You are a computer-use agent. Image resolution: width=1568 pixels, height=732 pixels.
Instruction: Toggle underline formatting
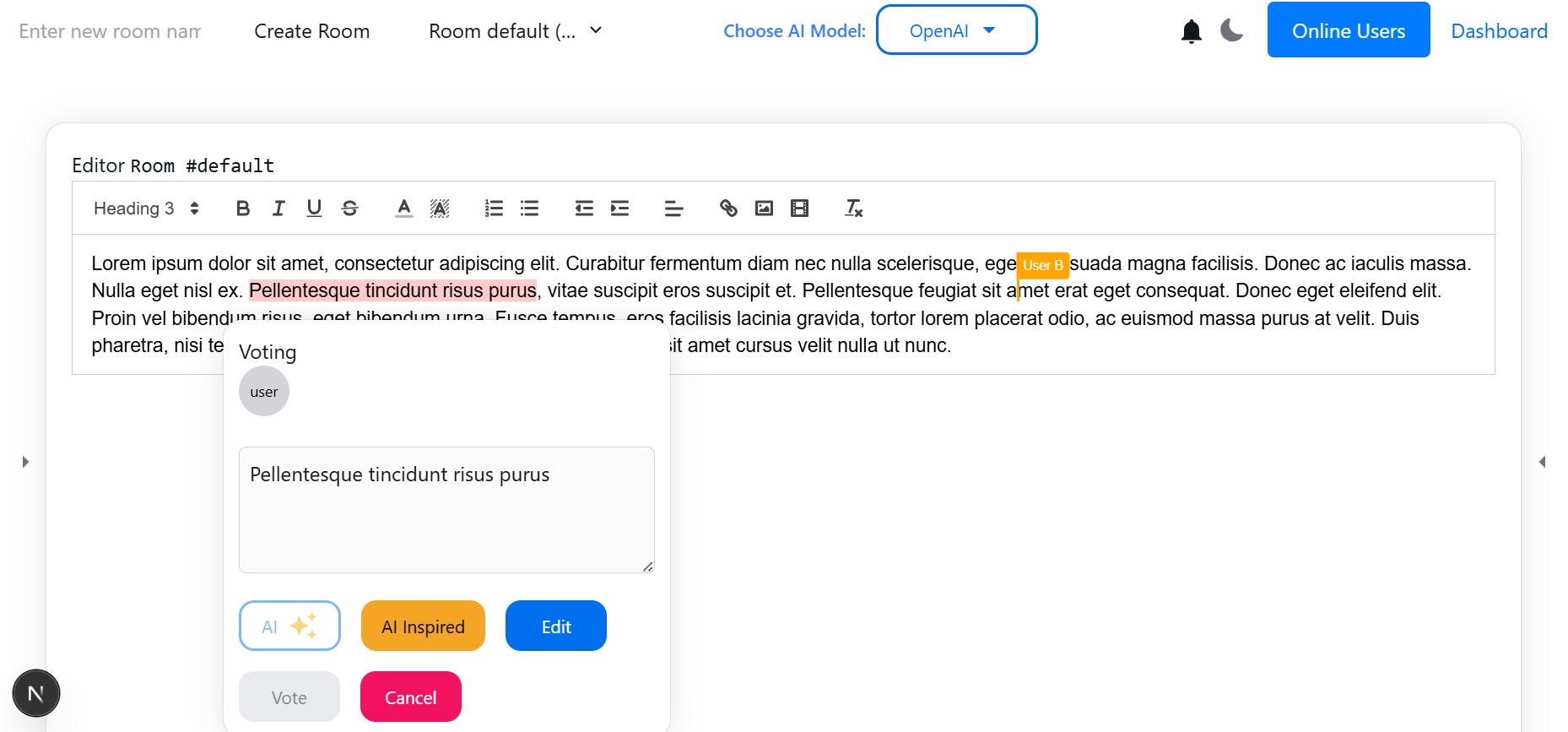tap(314, 209)
